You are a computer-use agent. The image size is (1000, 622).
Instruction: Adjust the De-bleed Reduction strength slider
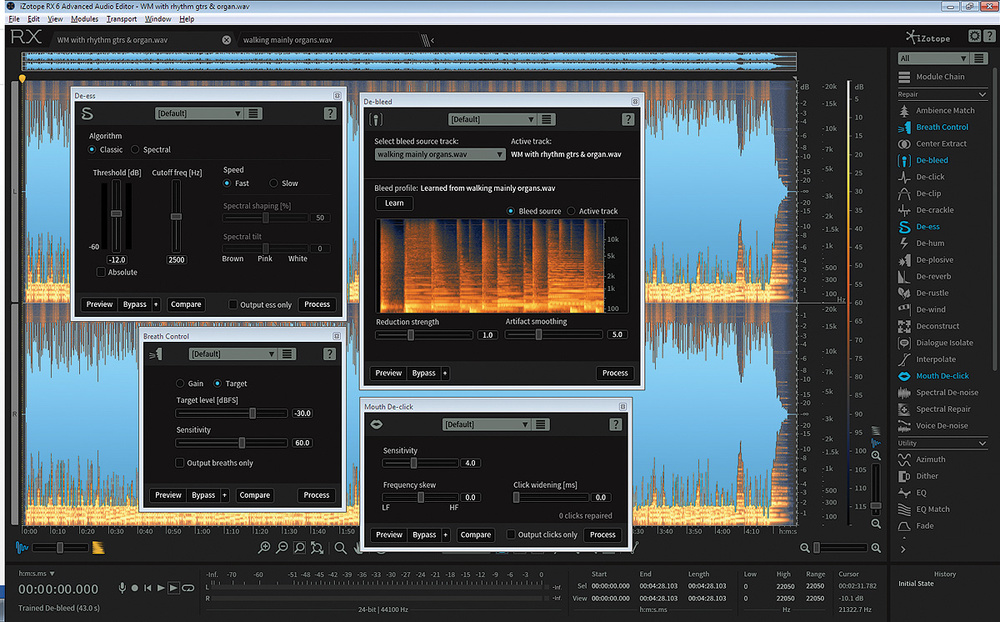(x=423, y=334)
